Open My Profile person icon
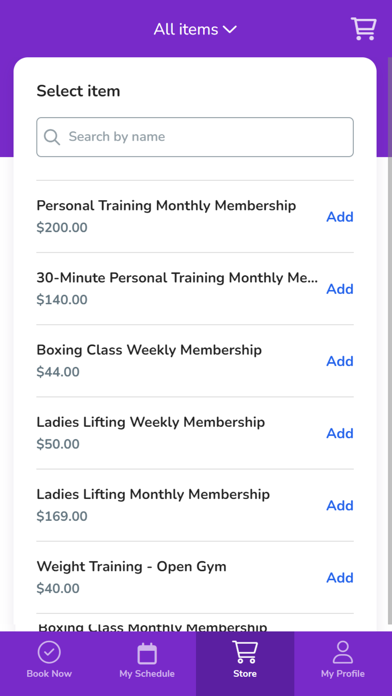Viewport: 392px width, 696px height. [343, 652]
